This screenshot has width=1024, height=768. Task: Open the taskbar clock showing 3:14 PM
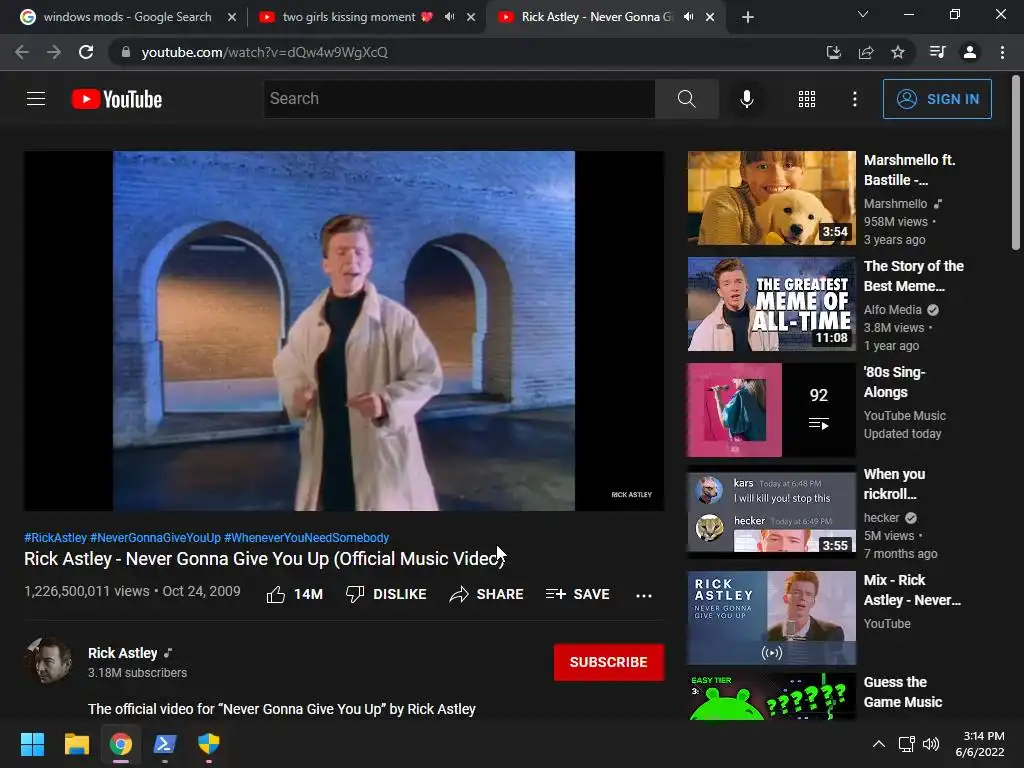[980, 744]
